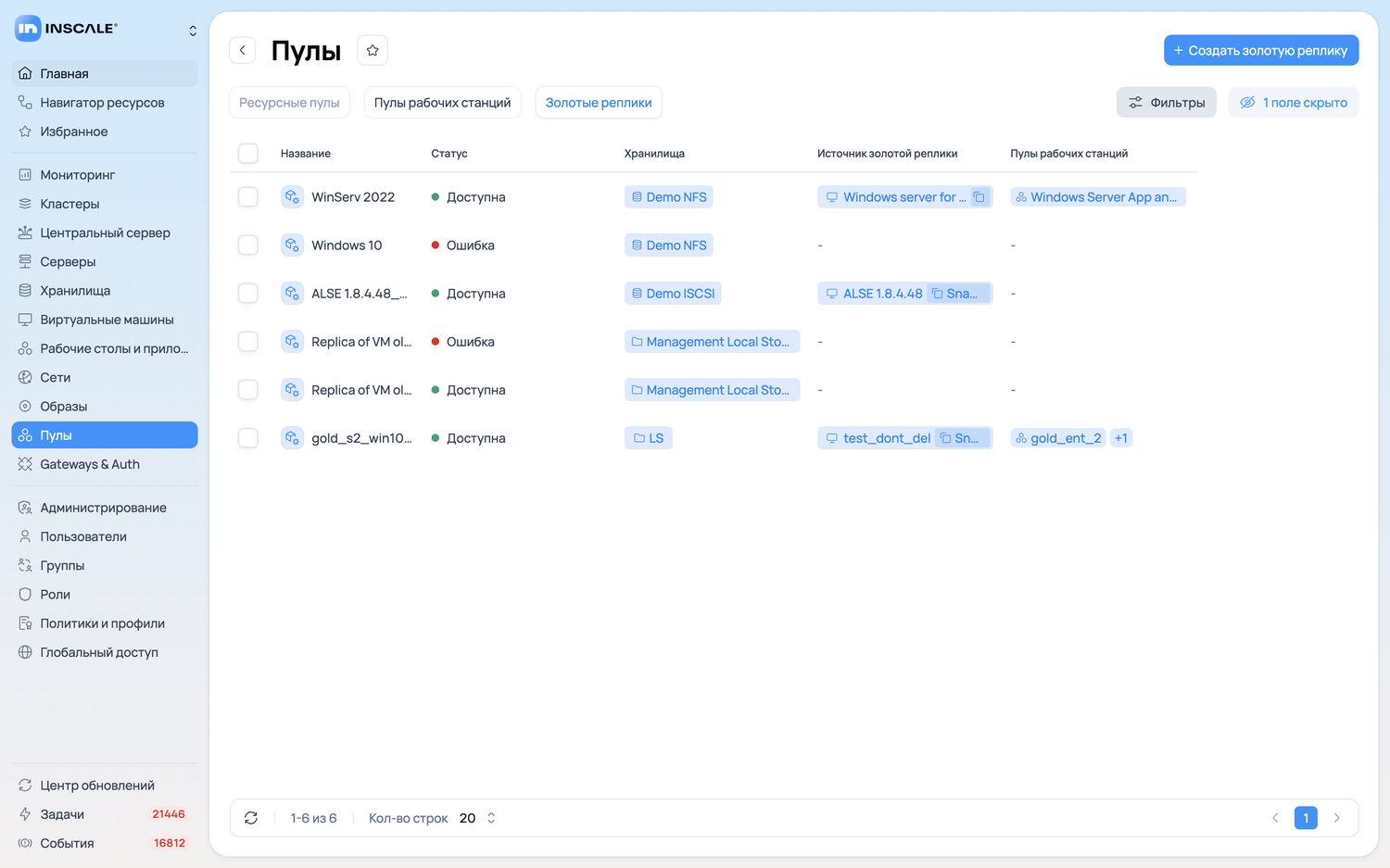Screen dimensions: 1390x868
Task: Click the copy icon in Windows server source chip
Action: coord(979,196)
